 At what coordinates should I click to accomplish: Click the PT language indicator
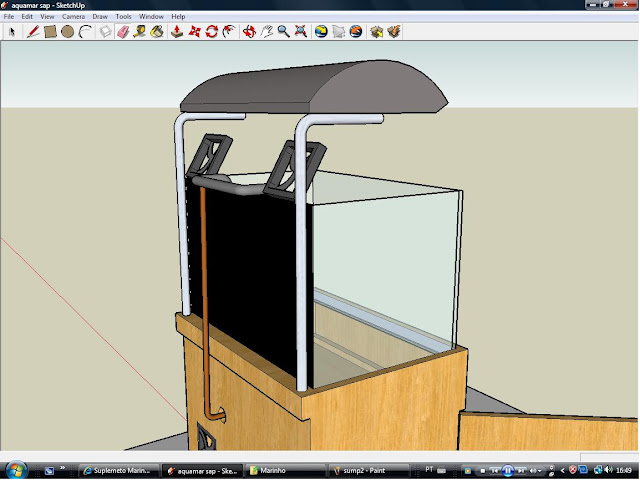pos(429,470)
